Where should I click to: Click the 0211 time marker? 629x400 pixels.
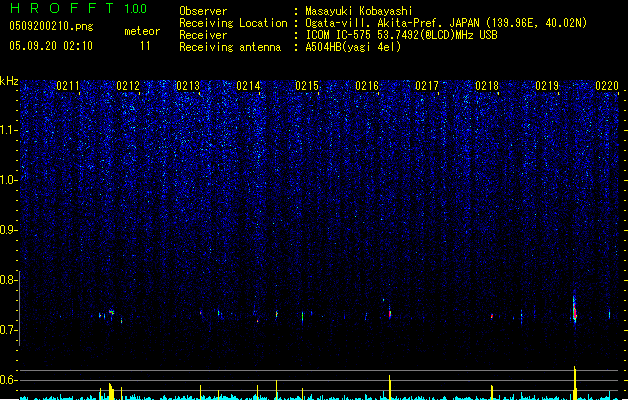(68, 86)
